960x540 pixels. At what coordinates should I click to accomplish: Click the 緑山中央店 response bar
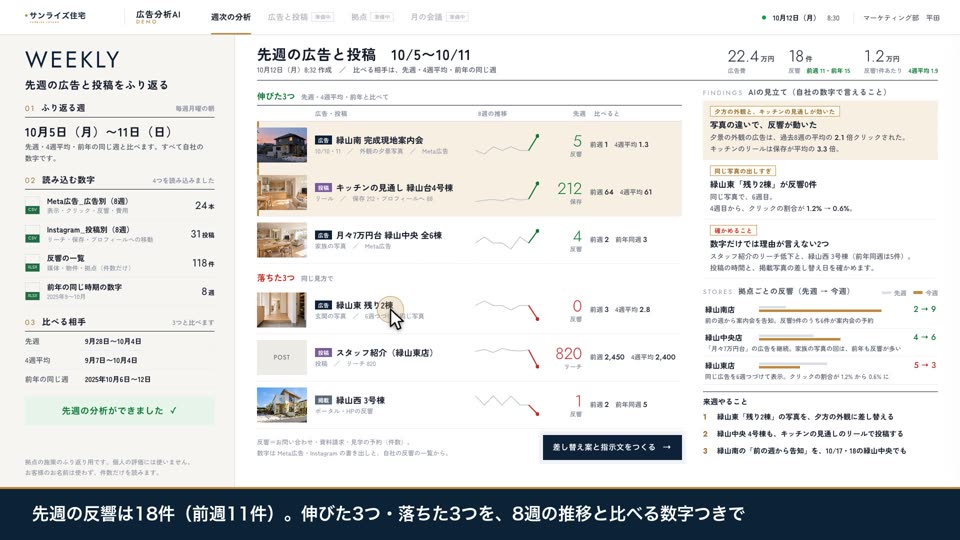pyautogui.click(x=800, y=337)
